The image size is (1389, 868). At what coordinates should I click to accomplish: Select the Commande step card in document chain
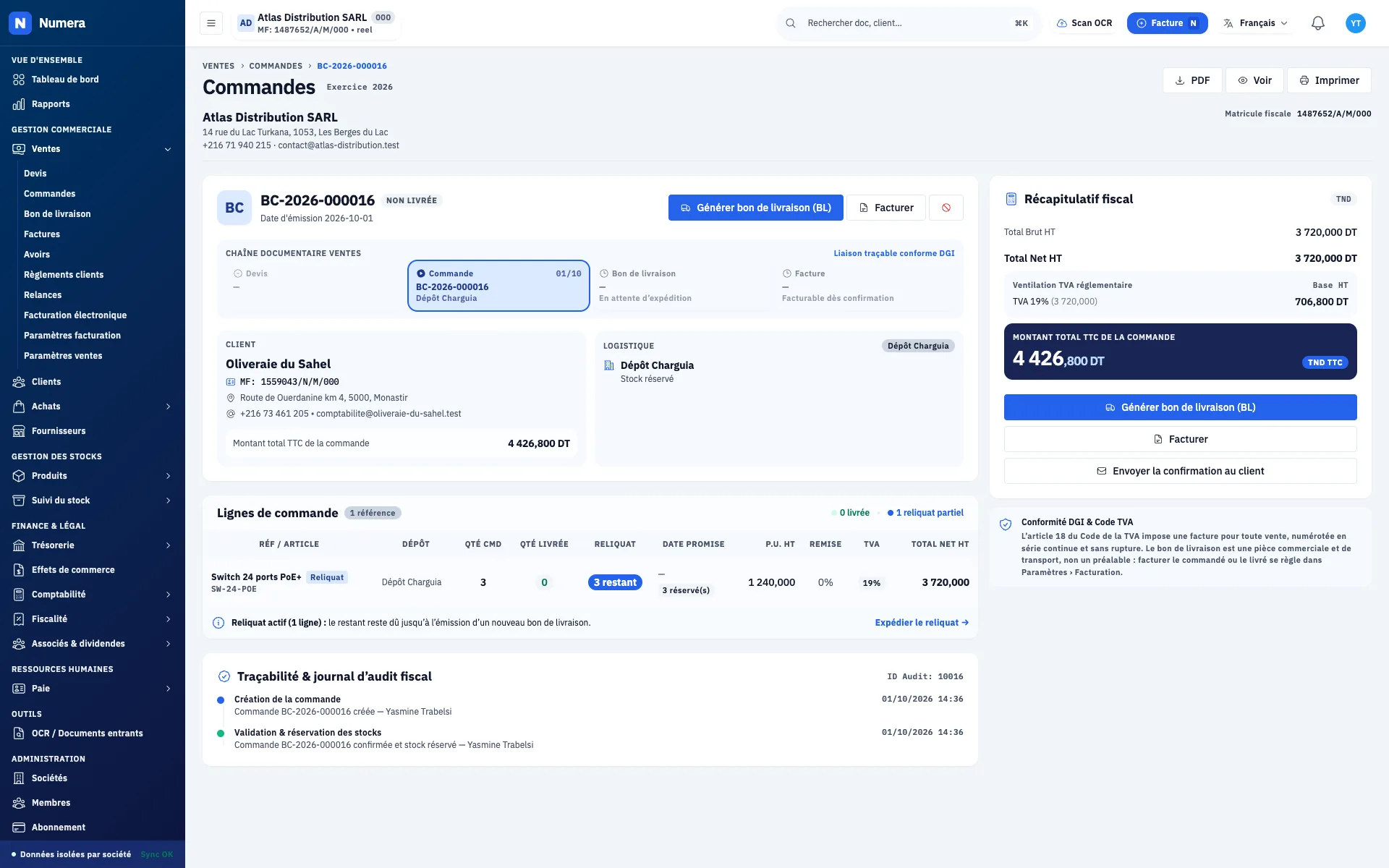point(498,286)
